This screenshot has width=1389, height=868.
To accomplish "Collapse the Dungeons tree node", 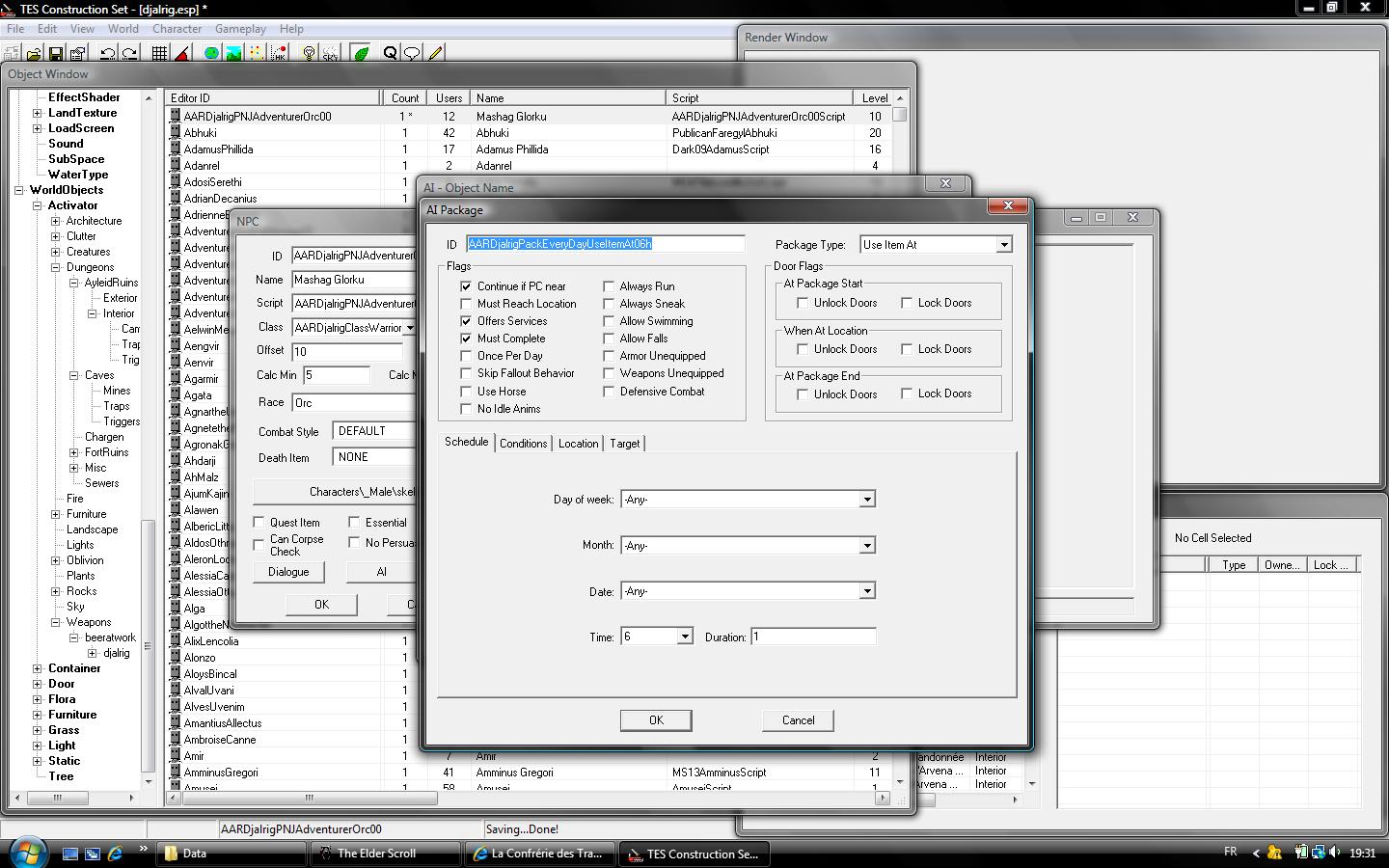I will 56,267.
